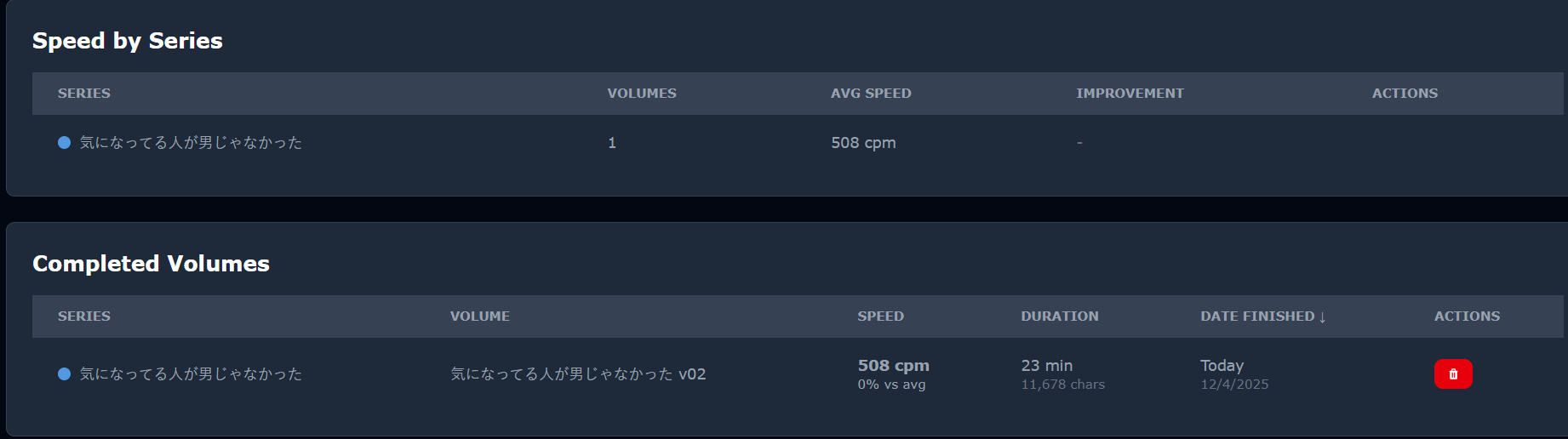
Task: Click the blue dot in Speed by Series row
Action: coord(64,143)
